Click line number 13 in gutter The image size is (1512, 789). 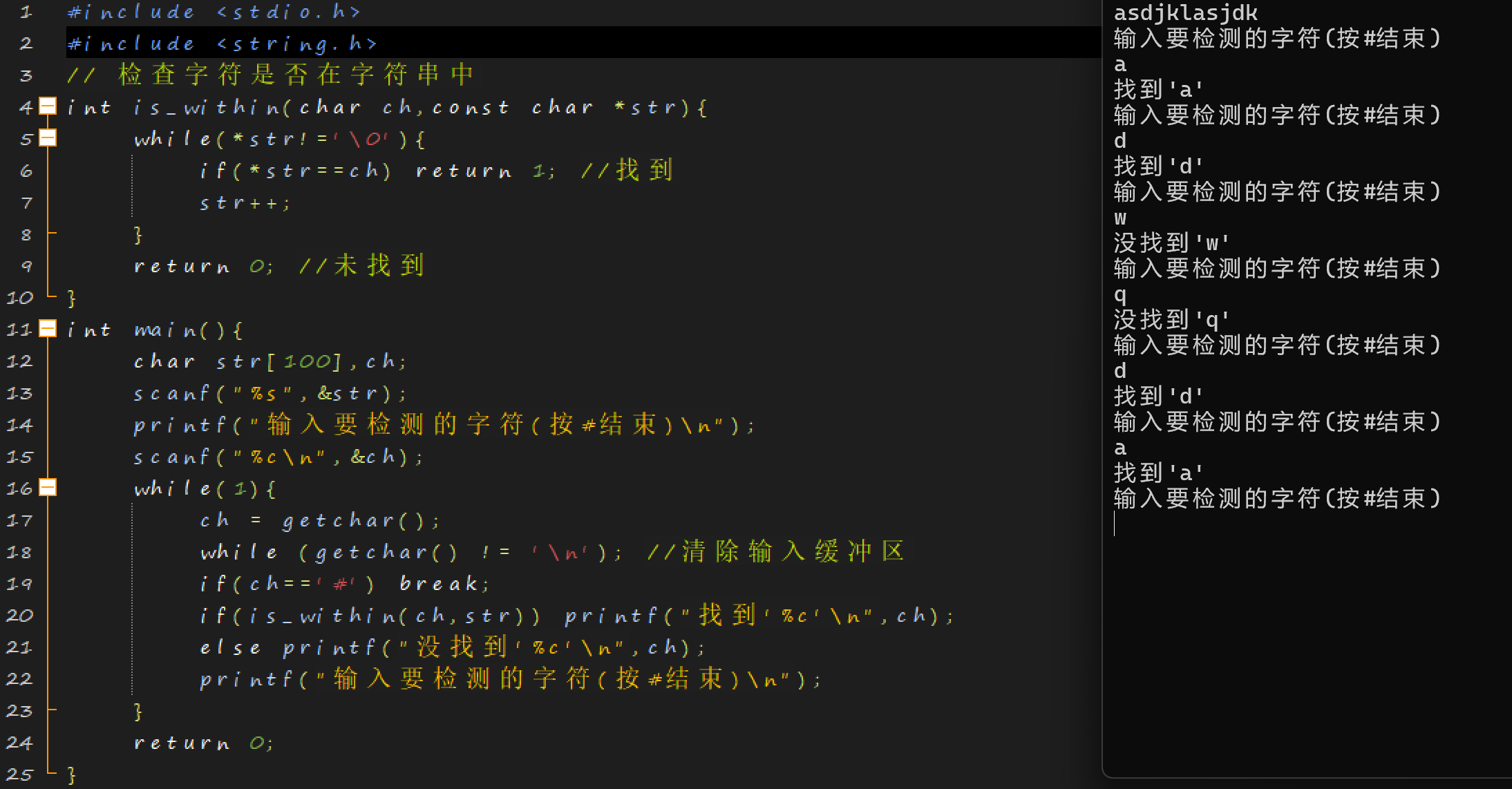19,393
